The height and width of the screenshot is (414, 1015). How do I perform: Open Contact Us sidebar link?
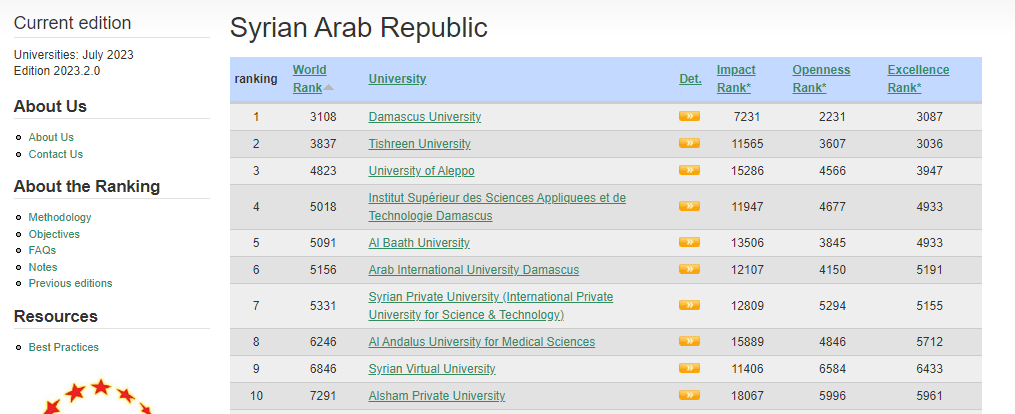56,154
